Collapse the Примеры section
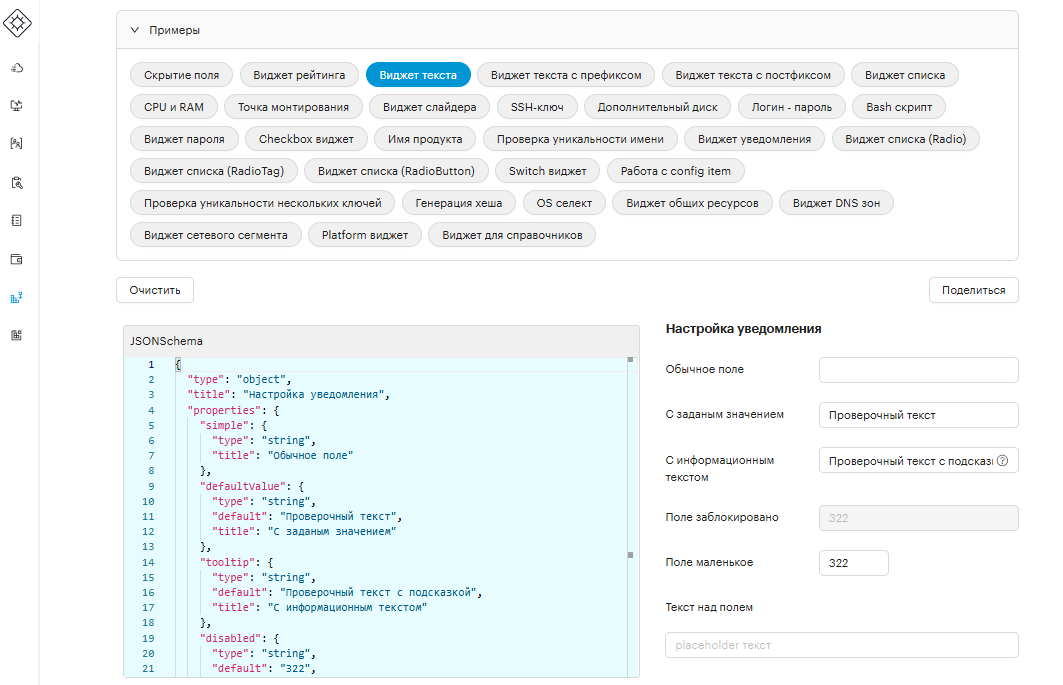Image resolution: width=1063 pixels, height=685 pixels. pos(134,30)
